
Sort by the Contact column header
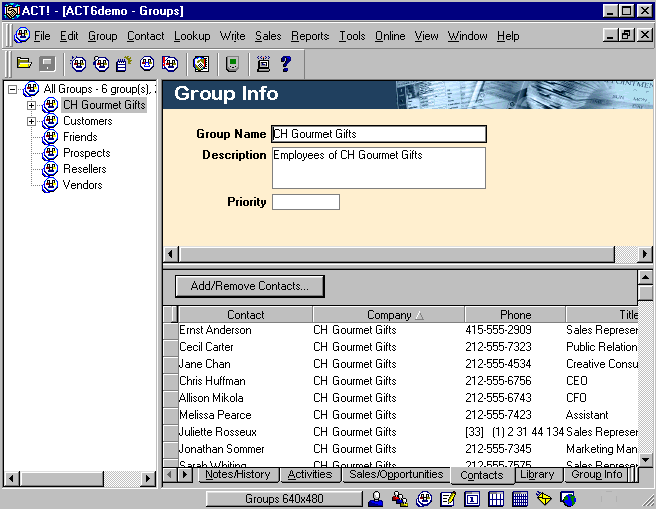coord(246,315)
